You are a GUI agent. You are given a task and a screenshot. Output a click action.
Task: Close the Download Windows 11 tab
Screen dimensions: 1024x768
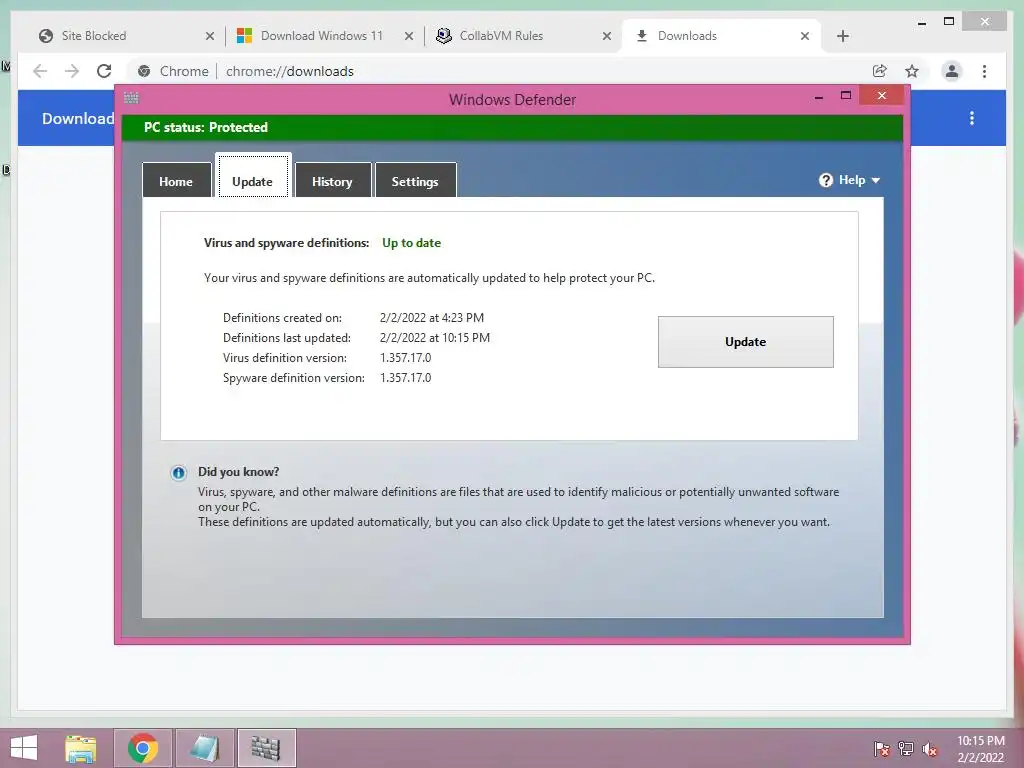pyautogui.click(x=409, y=37)
